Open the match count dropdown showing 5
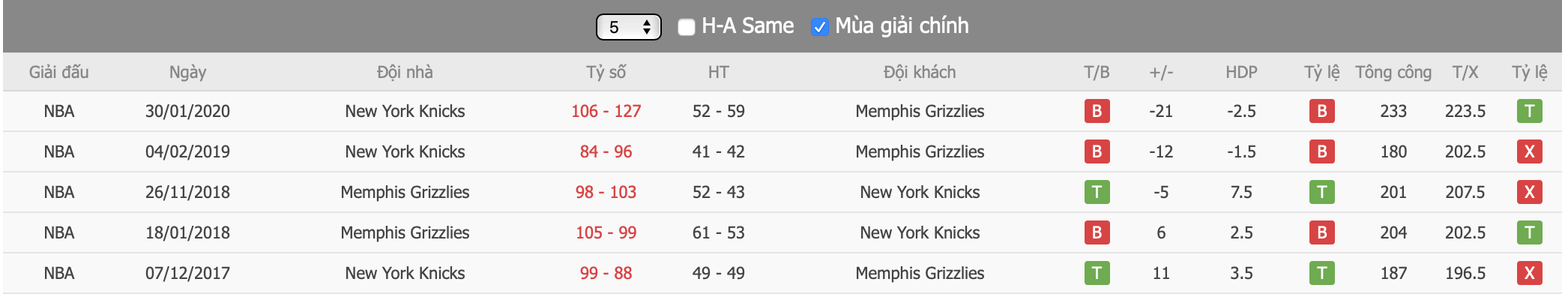1568x303 pixels. coord(628,27)
